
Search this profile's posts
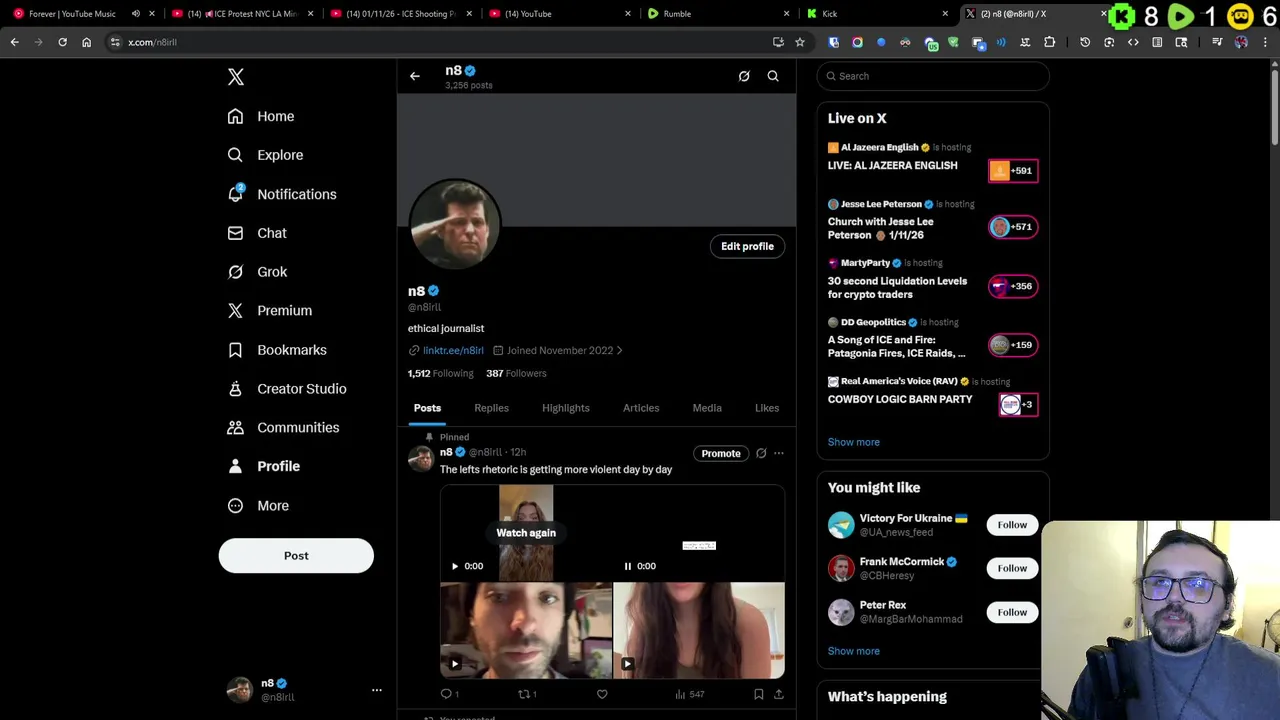tap(773, 76)
